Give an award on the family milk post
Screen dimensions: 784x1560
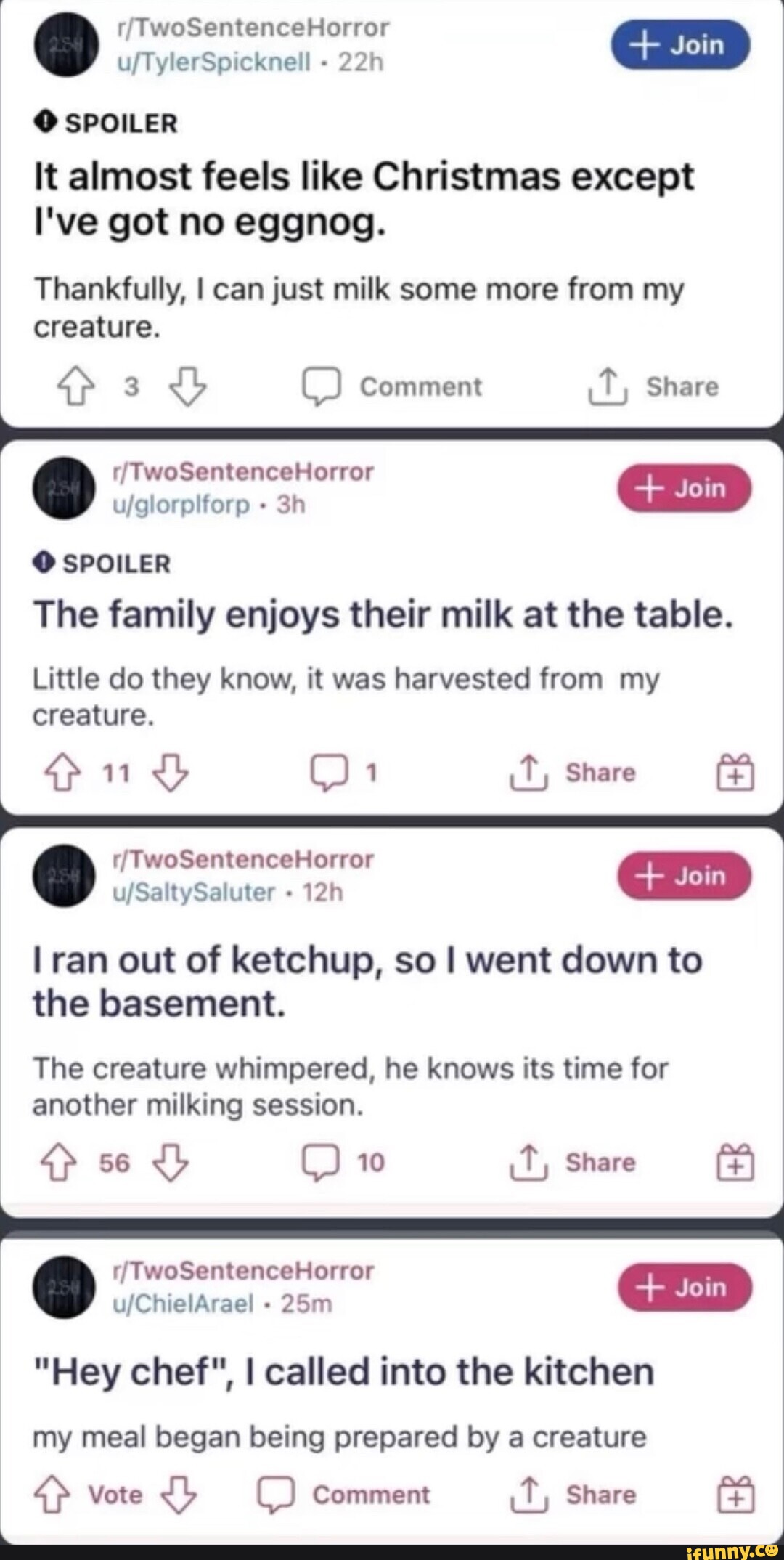(x=735, y=773)
